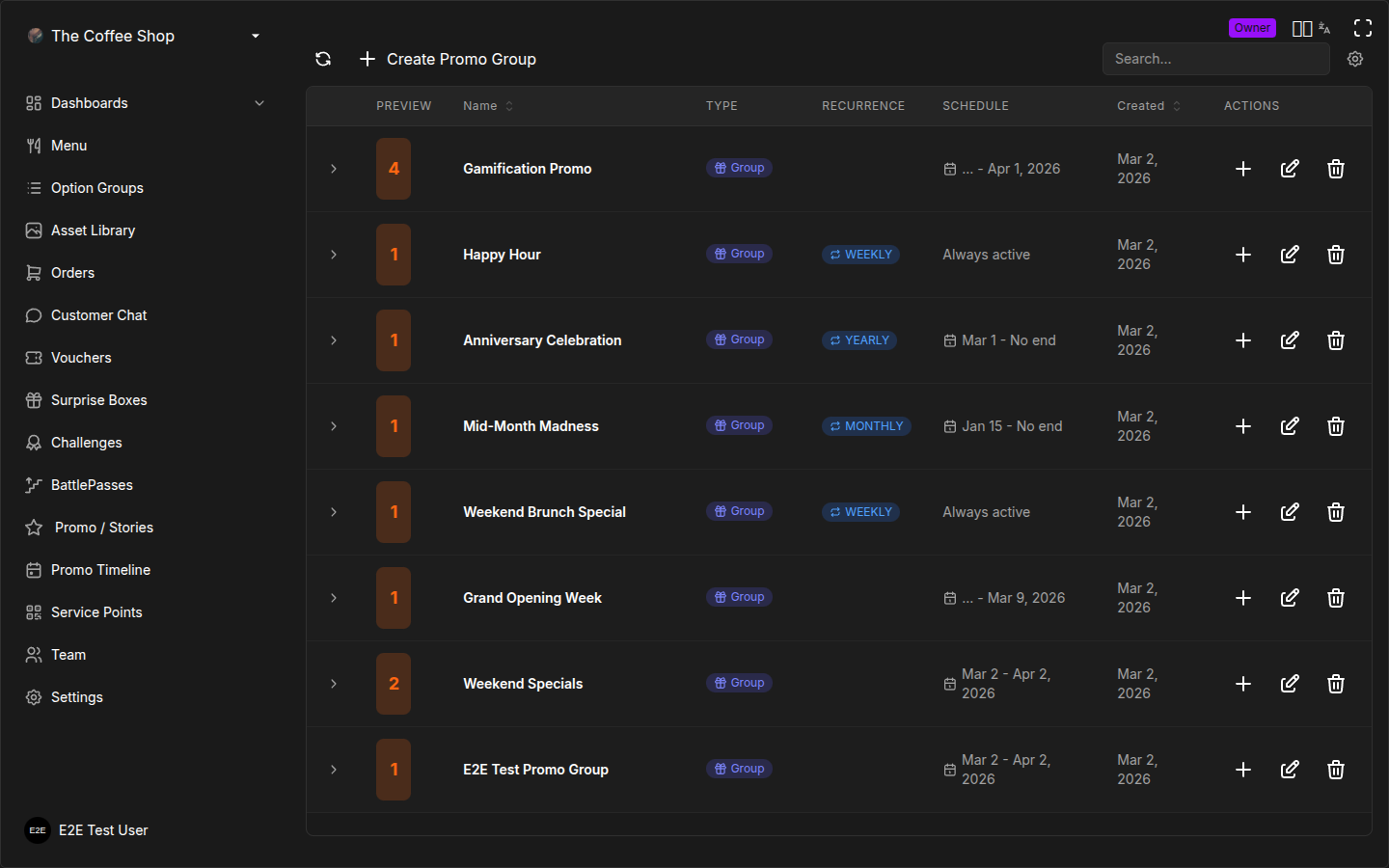Open the language translation icon
The image size is (1389, 868).
click(x=1324, y=29)
